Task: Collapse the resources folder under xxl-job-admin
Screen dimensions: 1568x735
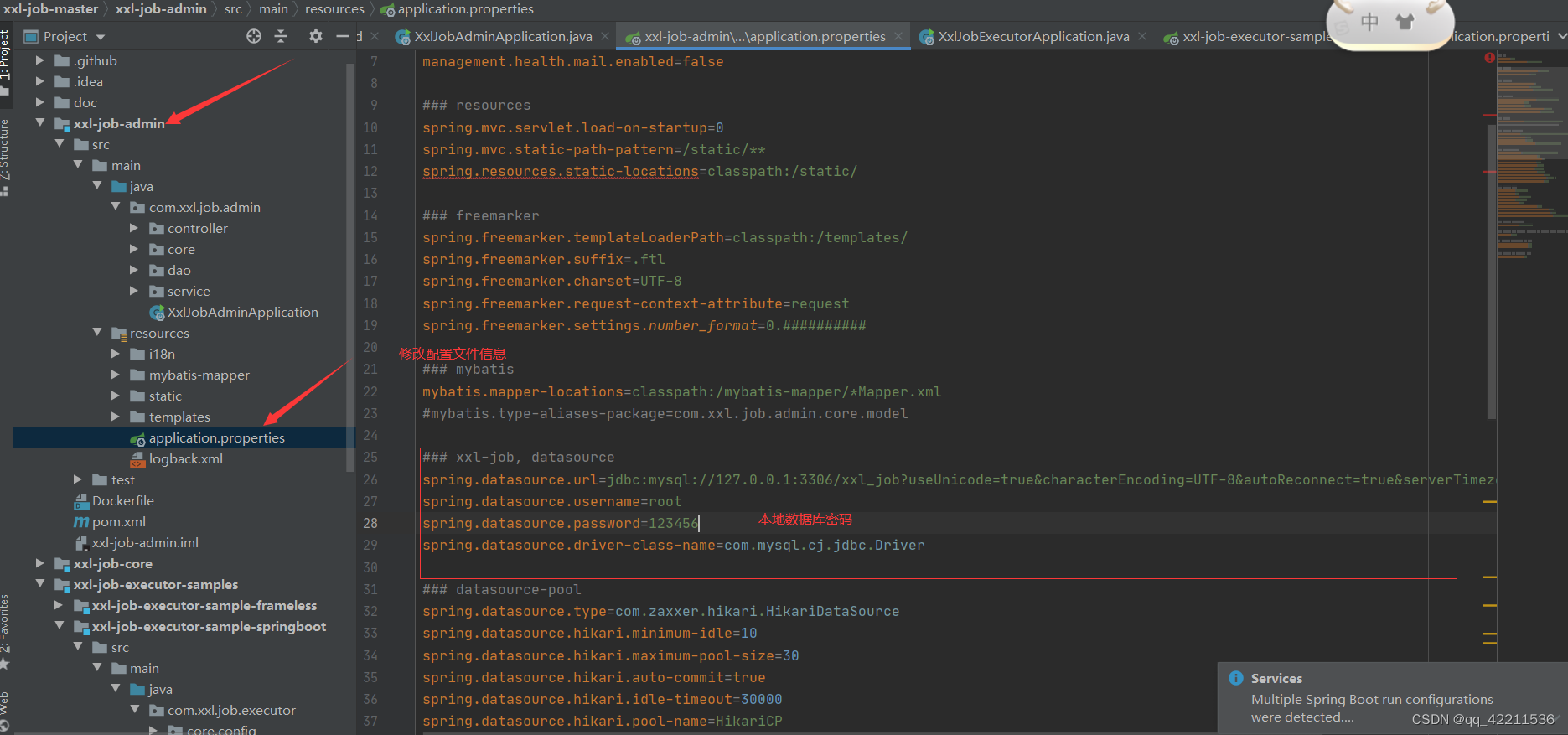Action: click(x=97, y=333)
